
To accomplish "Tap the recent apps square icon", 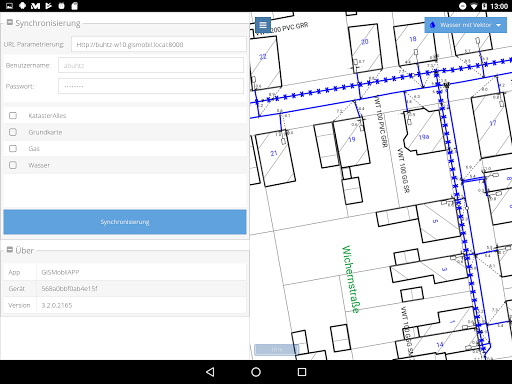I will [302, 372].
